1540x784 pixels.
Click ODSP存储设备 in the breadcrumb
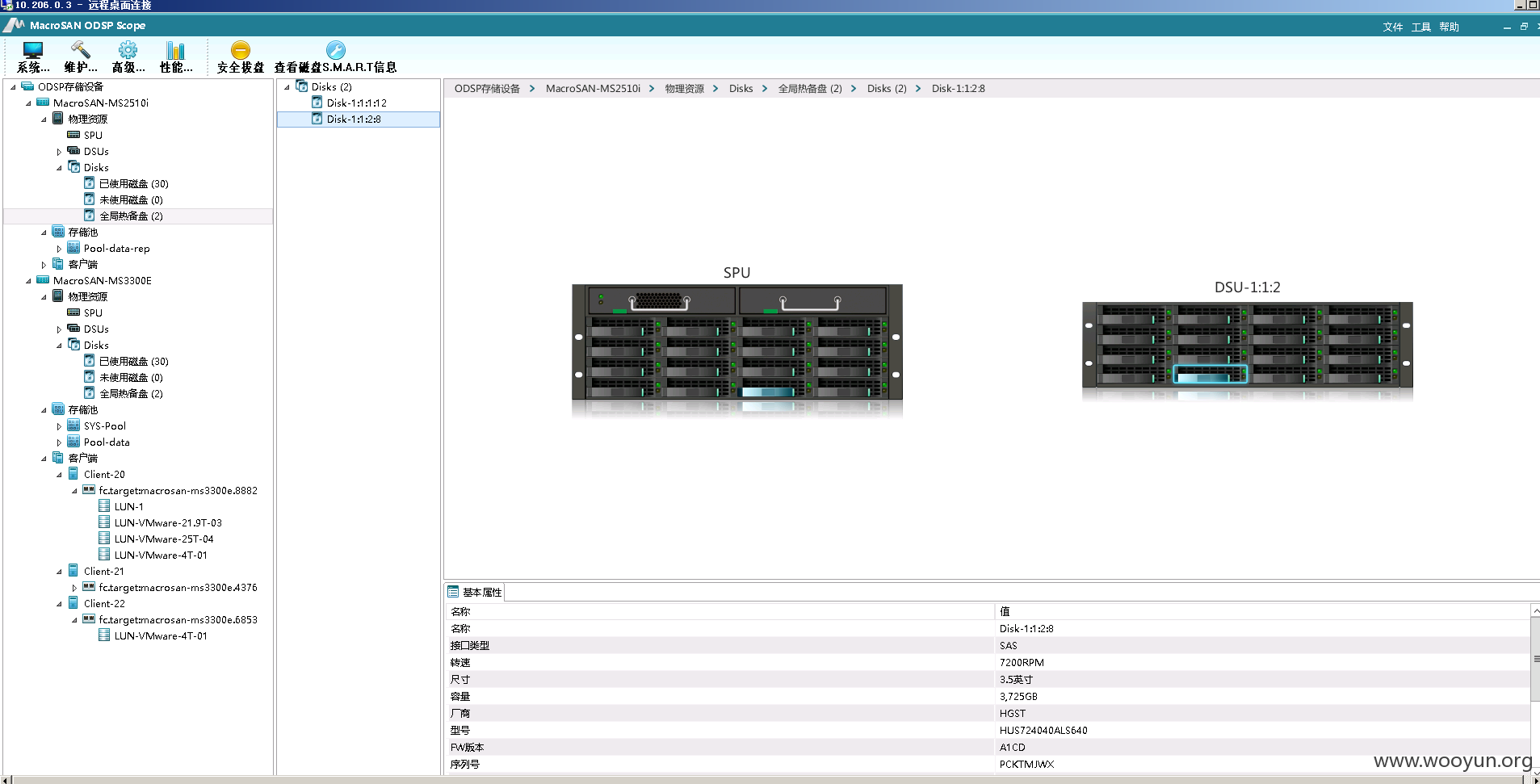(x=487, y=89)
